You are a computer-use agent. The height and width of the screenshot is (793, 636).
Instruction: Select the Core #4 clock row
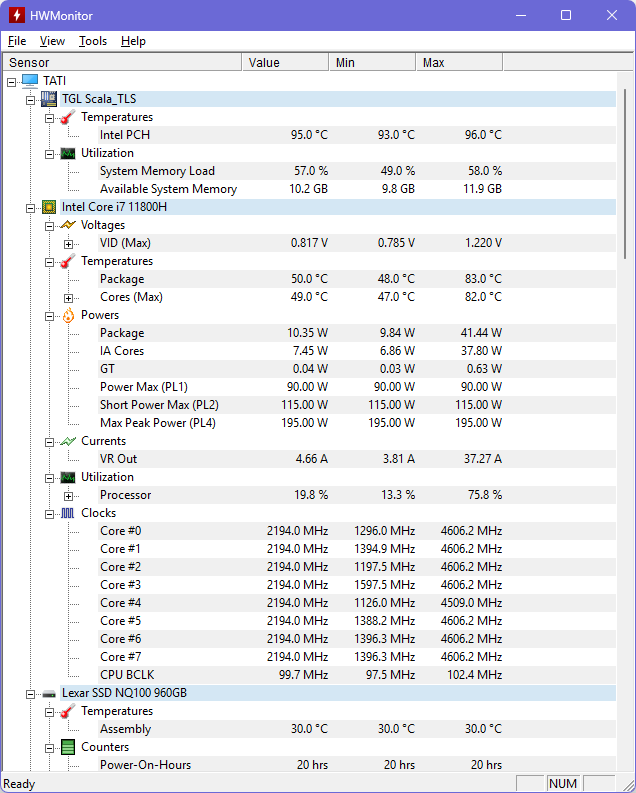(x=357, y=603)
